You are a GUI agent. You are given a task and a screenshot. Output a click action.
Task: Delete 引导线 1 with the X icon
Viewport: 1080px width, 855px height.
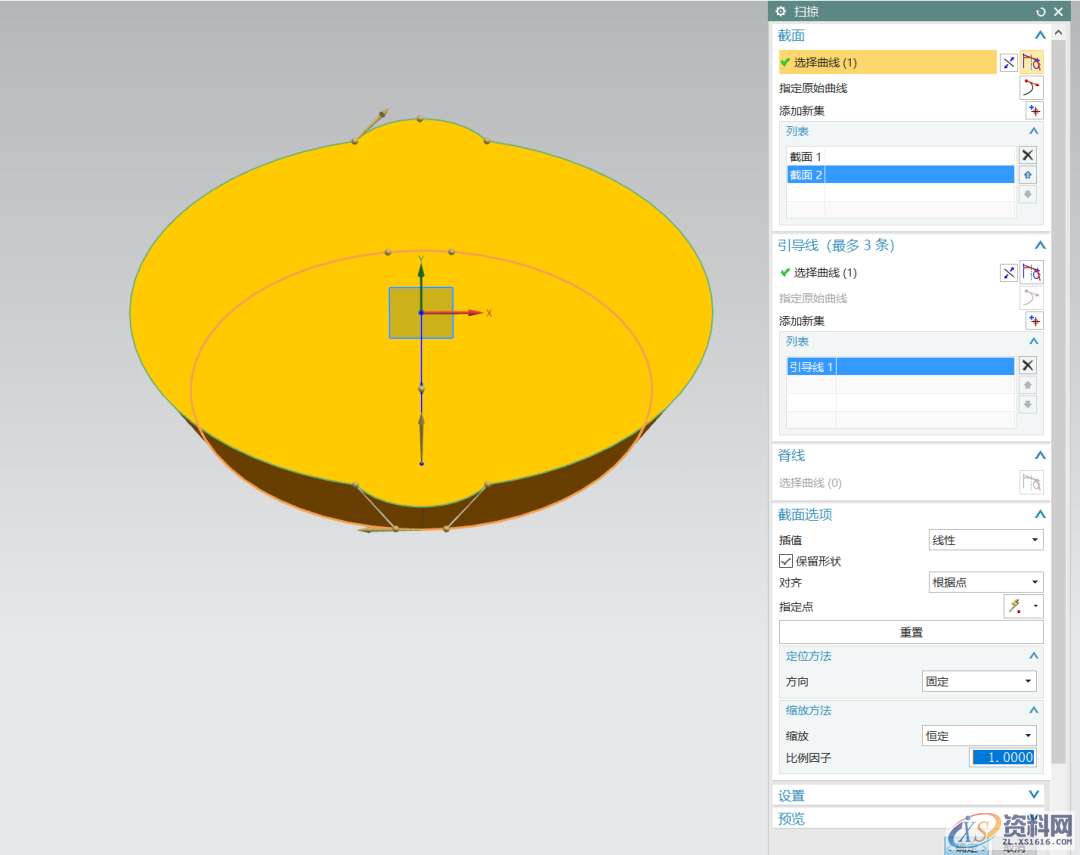coord(1027,365)
